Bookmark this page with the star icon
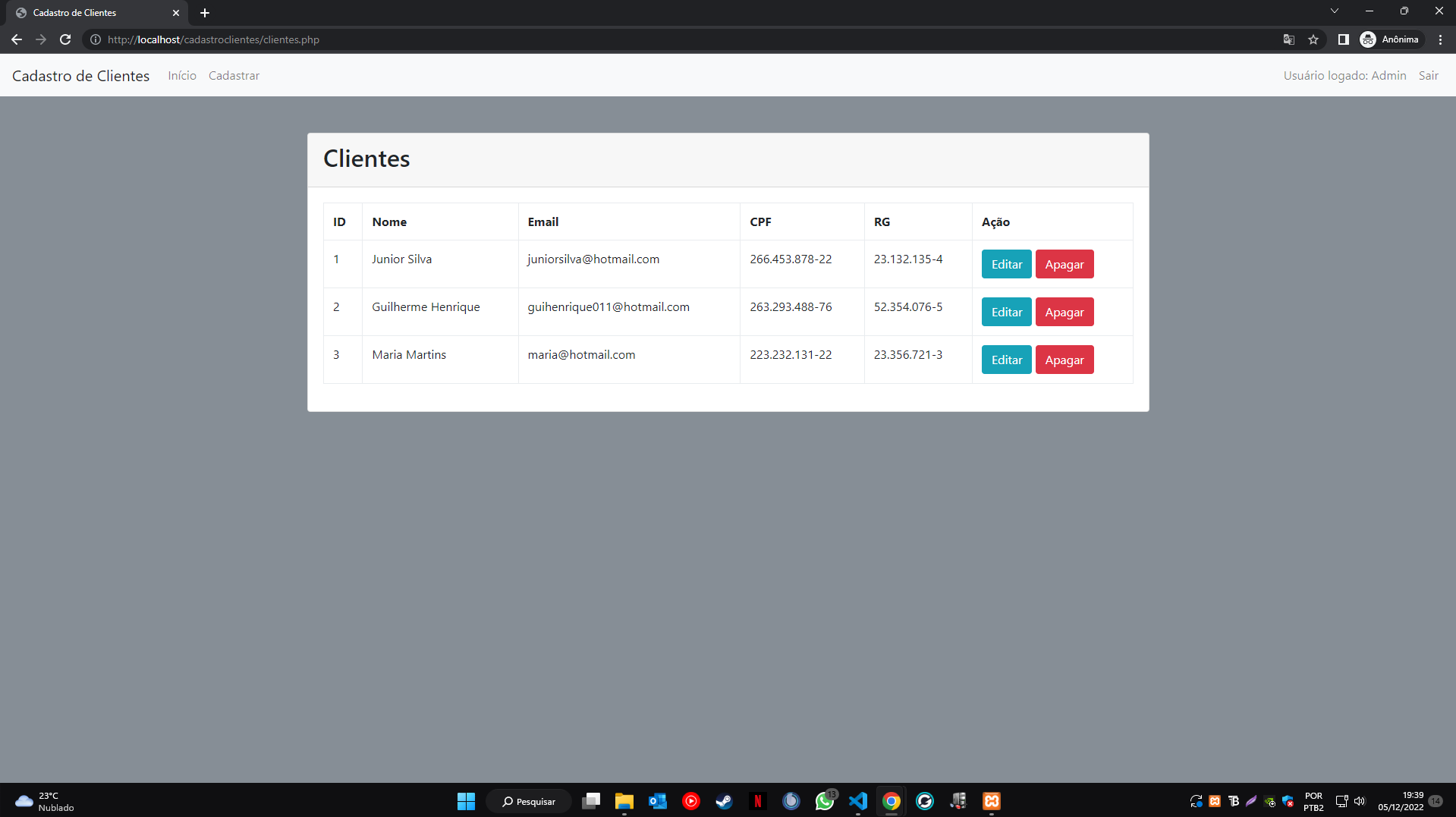The height and width of the screenshot is (817, 1456). 1313,39
